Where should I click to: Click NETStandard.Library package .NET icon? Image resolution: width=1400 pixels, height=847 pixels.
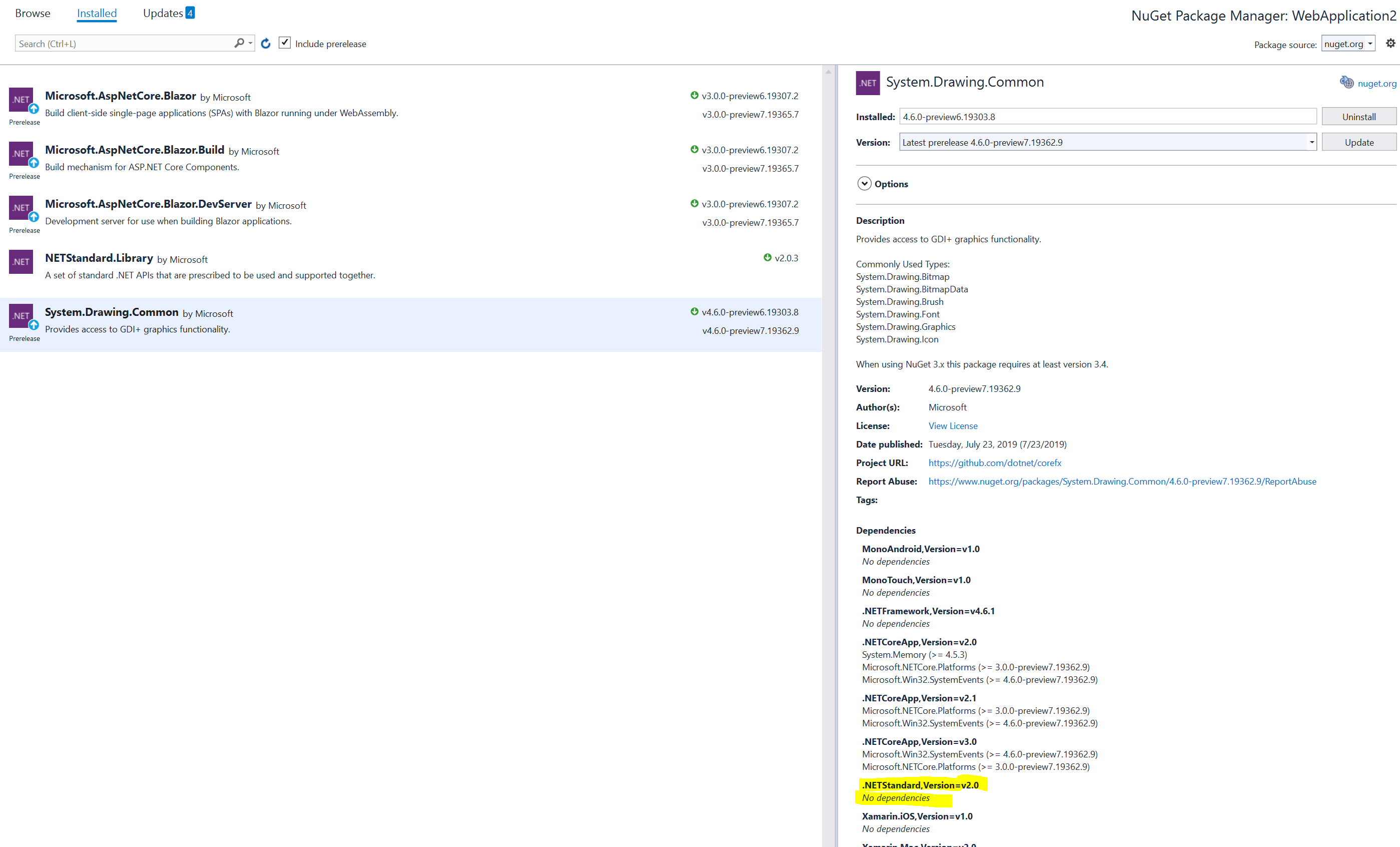pos(21,261)
